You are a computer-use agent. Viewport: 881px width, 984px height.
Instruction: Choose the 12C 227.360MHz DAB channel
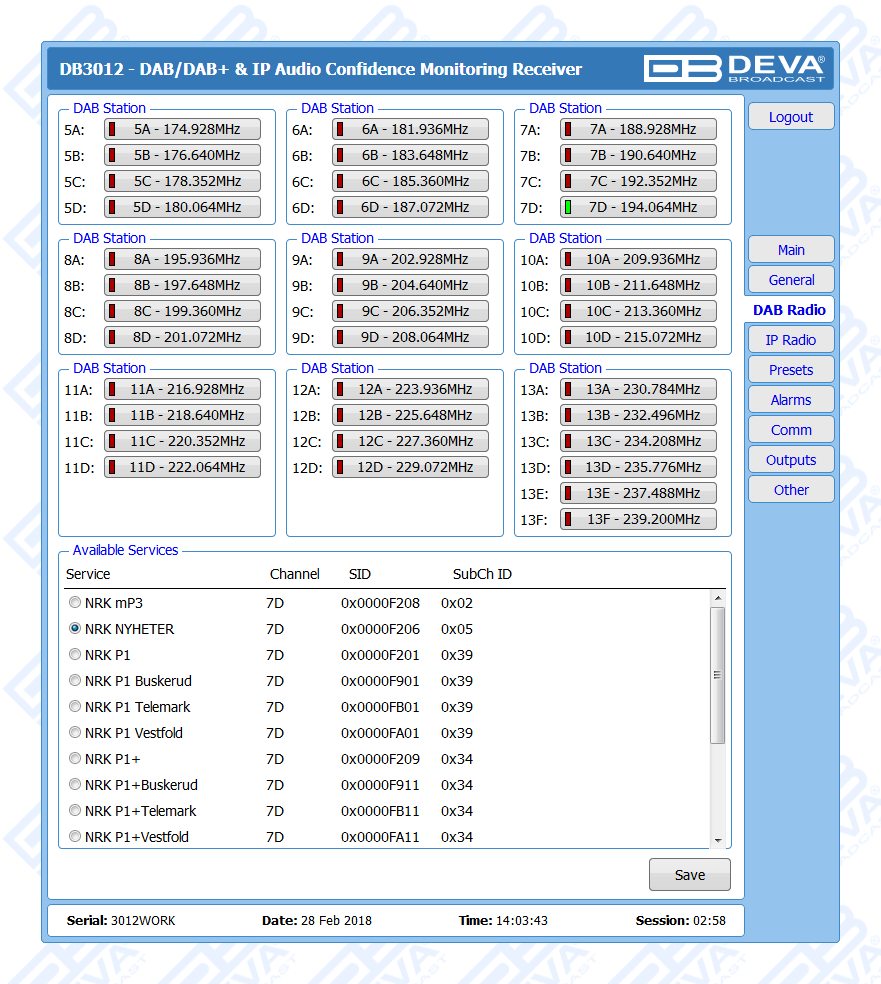point(410,442)
